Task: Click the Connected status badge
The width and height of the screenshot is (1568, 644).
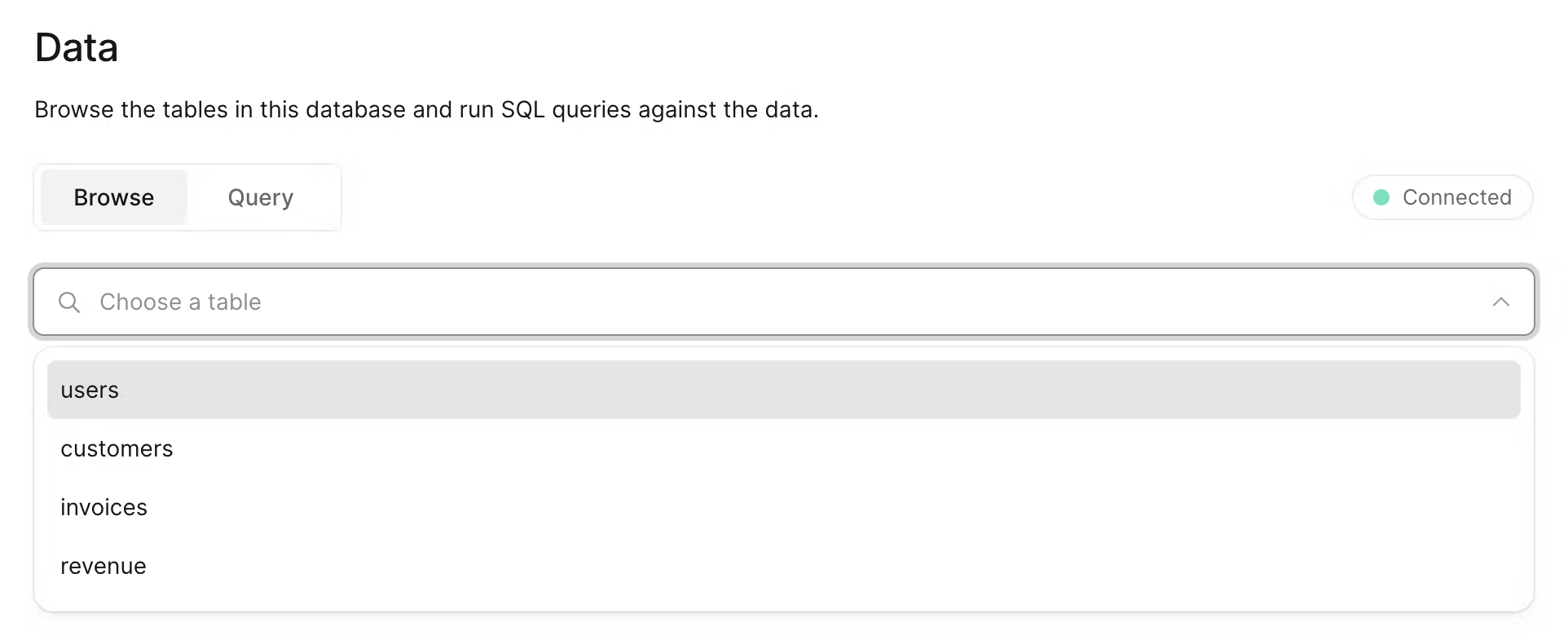Action: click(x=1442, y=197)
